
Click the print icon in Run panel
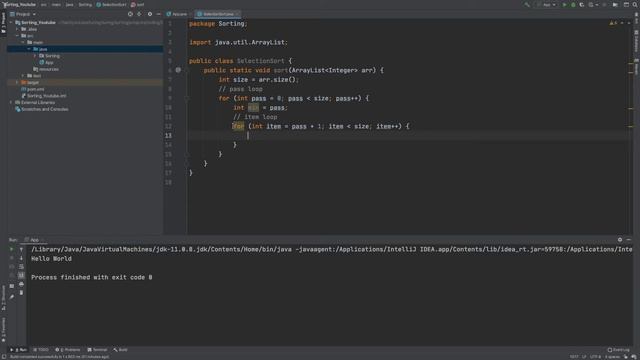point(21,284)
